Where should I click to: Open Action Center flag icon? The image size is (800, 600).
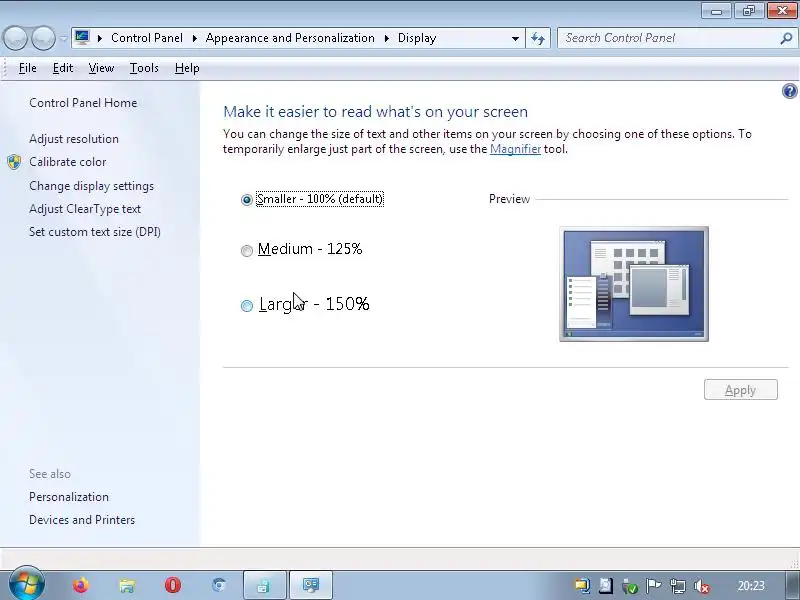(653, 586)
